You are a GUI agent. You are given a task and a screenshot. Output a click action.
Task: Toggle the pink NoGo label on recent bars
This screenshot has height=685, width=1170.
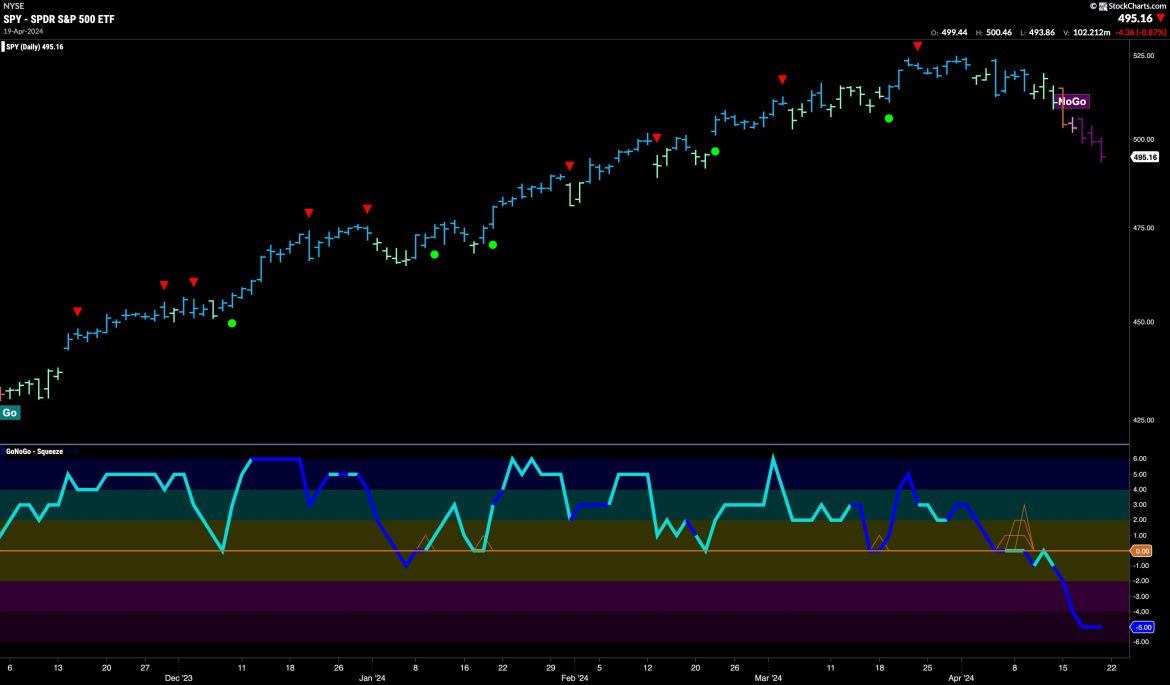click(1070, 101)
